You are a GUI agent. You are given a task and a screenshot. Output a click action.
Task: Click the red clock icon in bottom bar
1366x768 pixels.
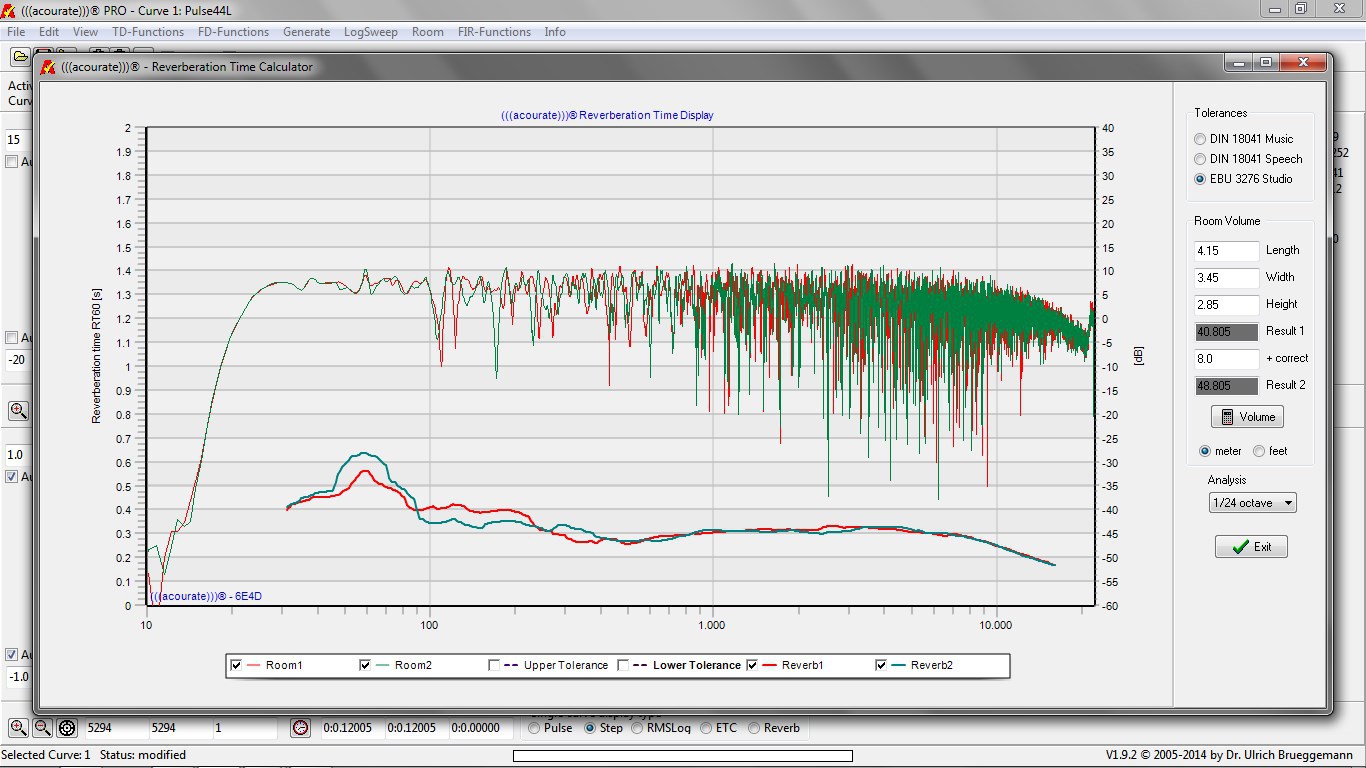[x=301, y=728]
